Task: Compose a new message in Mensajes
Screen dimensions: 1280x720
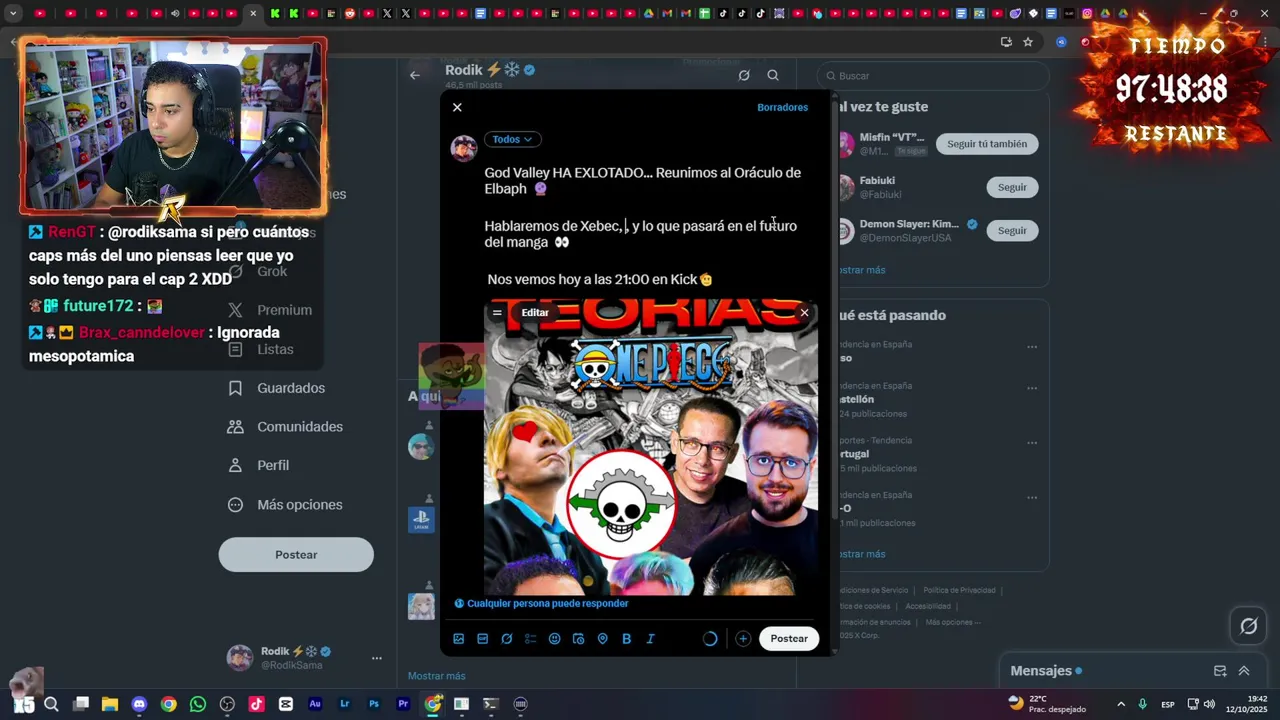Action: click(x=1220, y=671)
